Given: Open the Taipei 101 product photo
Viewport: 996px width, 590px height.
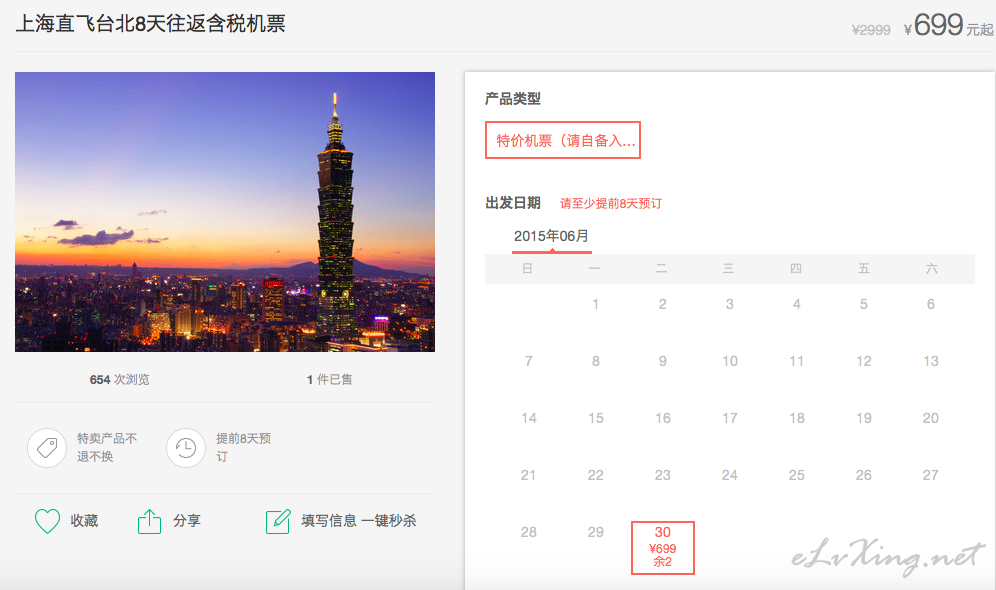Looking at the screenshot, I should click(225, 211).
